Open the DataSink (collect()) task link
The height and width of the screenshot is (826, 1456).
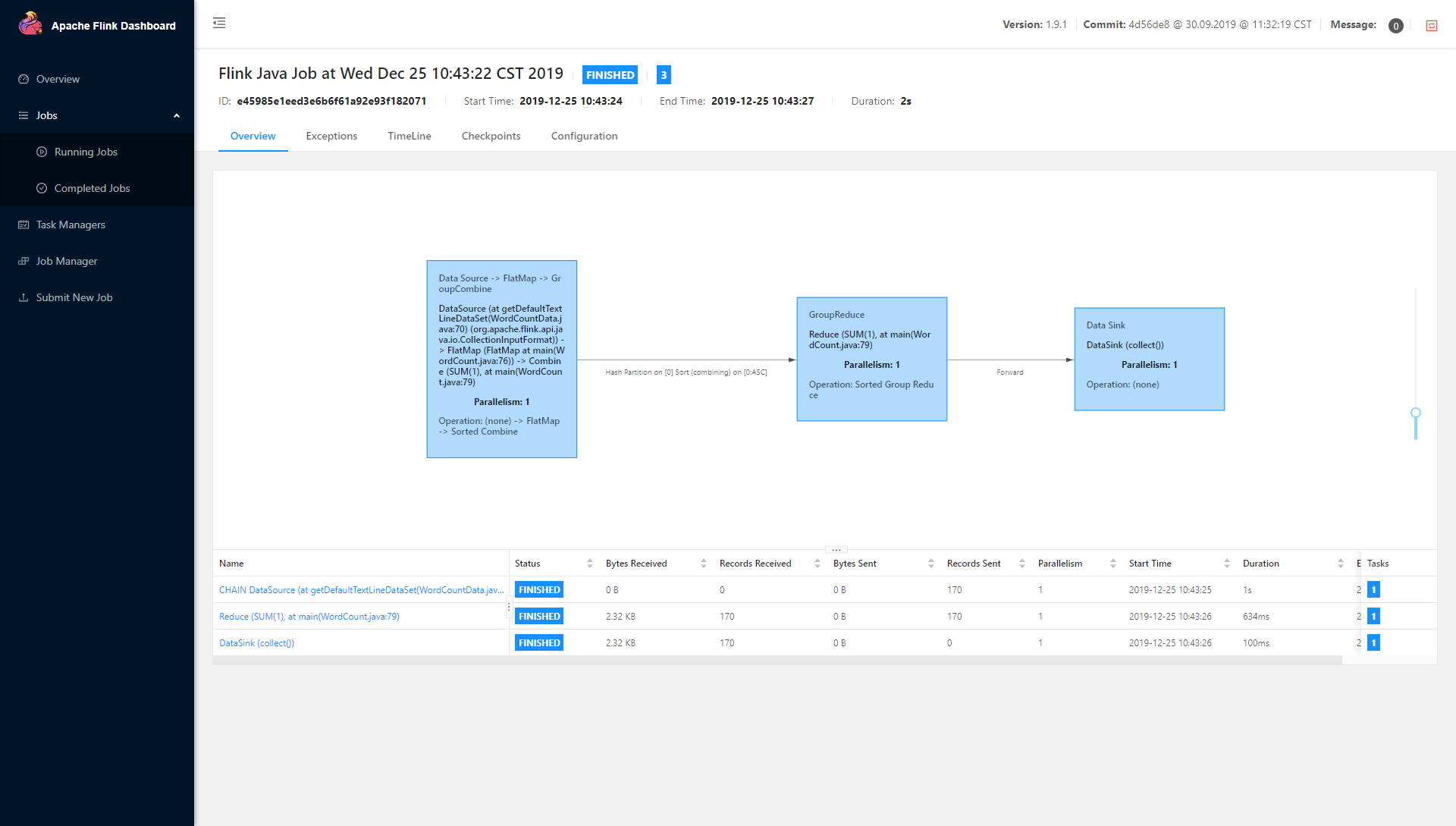[x=256, y=643]
